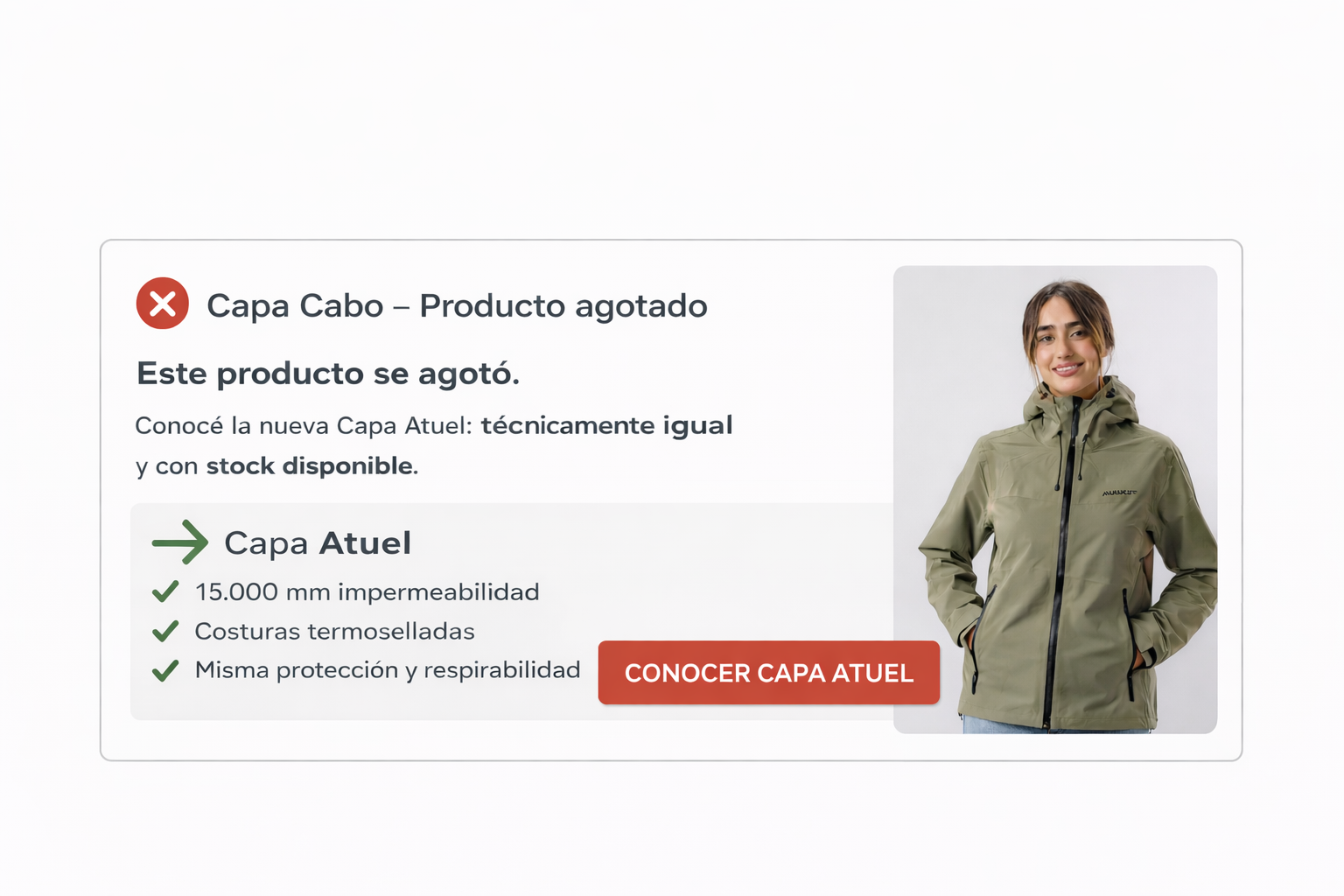Click the bold 'técnicamente igual' text
1344x896 pixels.
606,425
